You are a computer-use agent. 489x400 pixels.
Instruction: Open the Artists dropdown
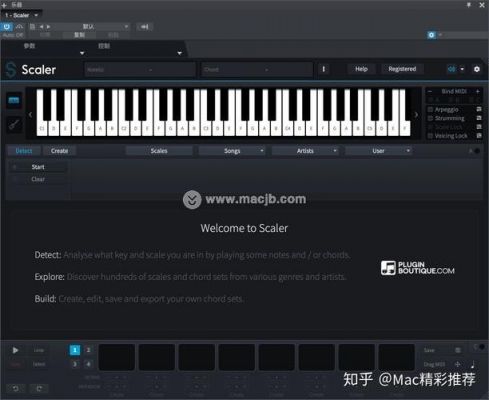click(305, 151)
